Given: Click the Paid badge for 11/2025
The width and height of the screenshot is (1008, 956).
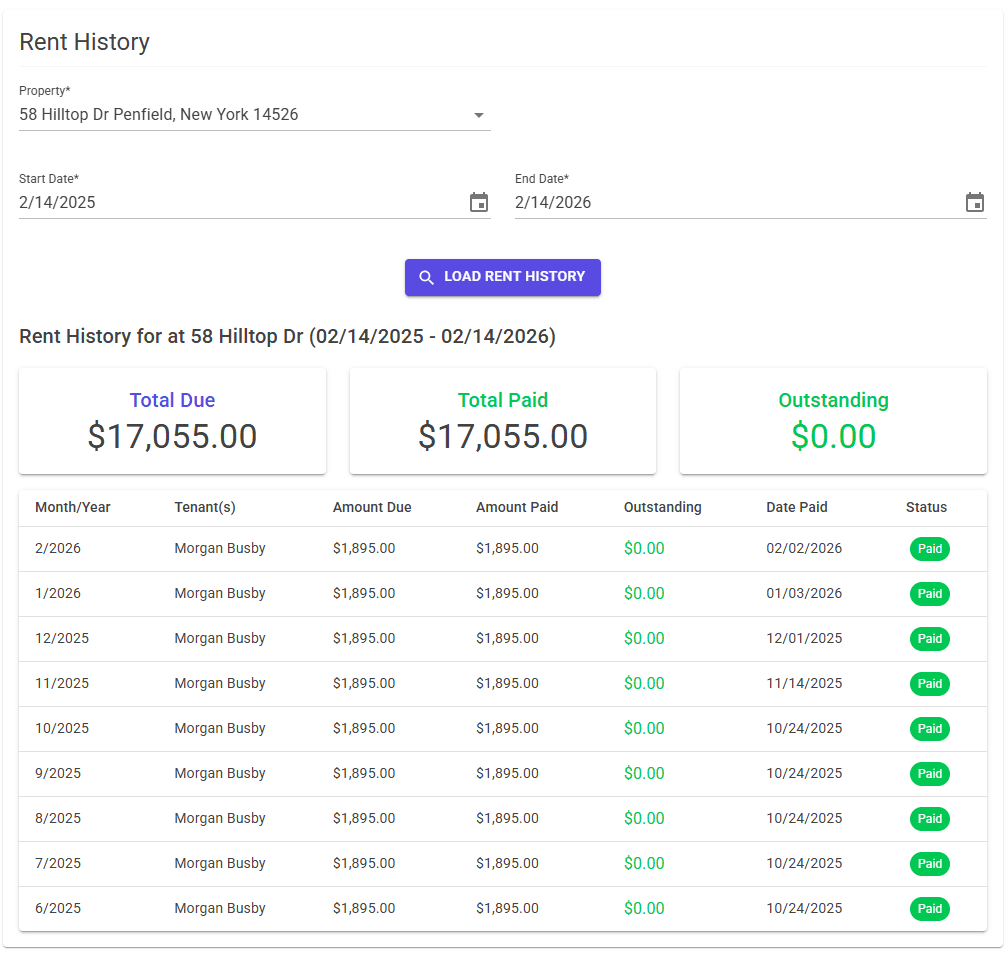Looking at the screenshot, I should click(x=929, y=683).
